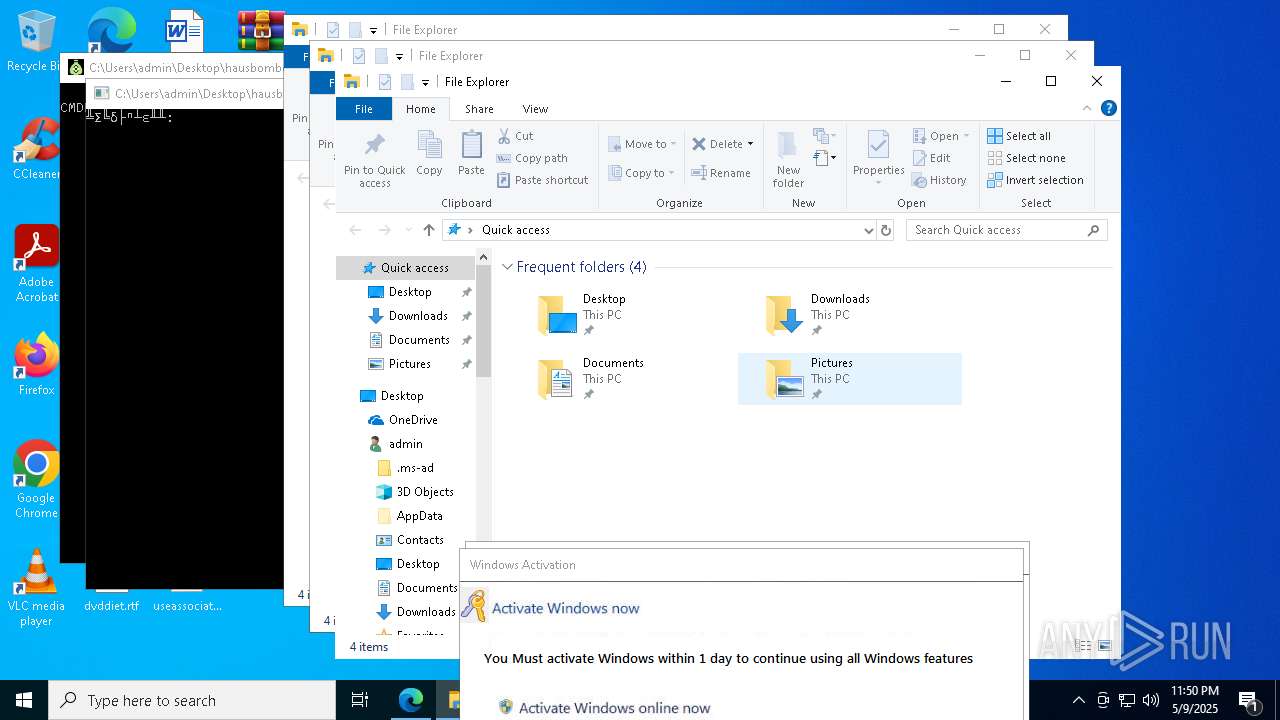Open the File tab
This screenshot has width=1280, height=720.
coord(364,109)
